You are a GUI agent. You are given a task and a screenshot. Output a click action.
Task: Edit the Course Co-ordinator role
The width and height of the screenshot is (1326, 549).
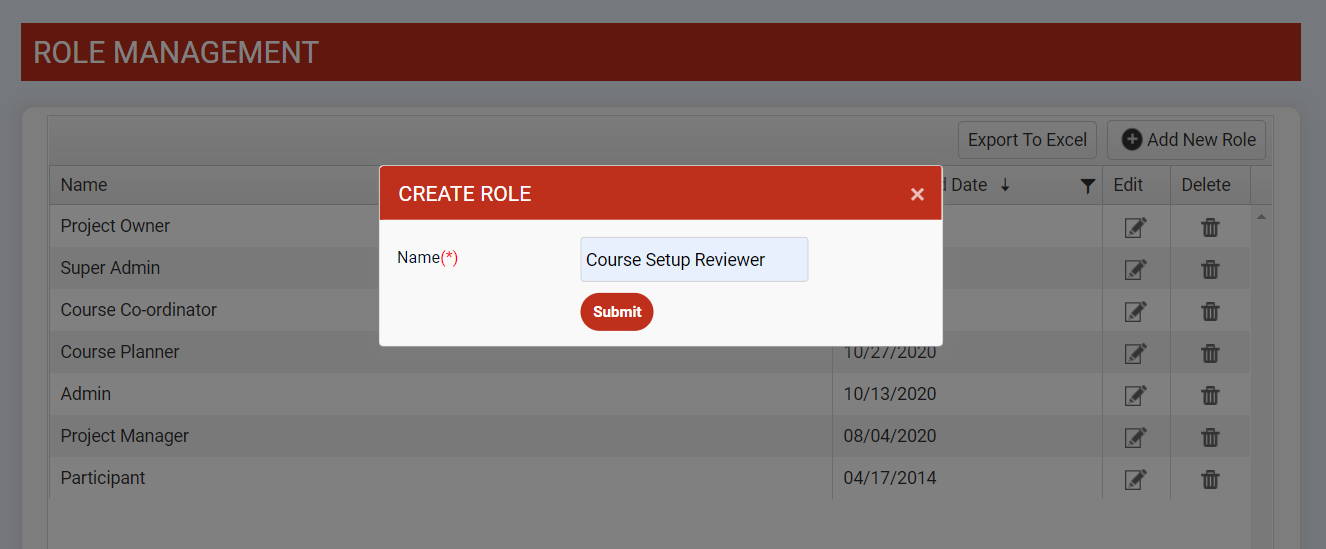1135,311
